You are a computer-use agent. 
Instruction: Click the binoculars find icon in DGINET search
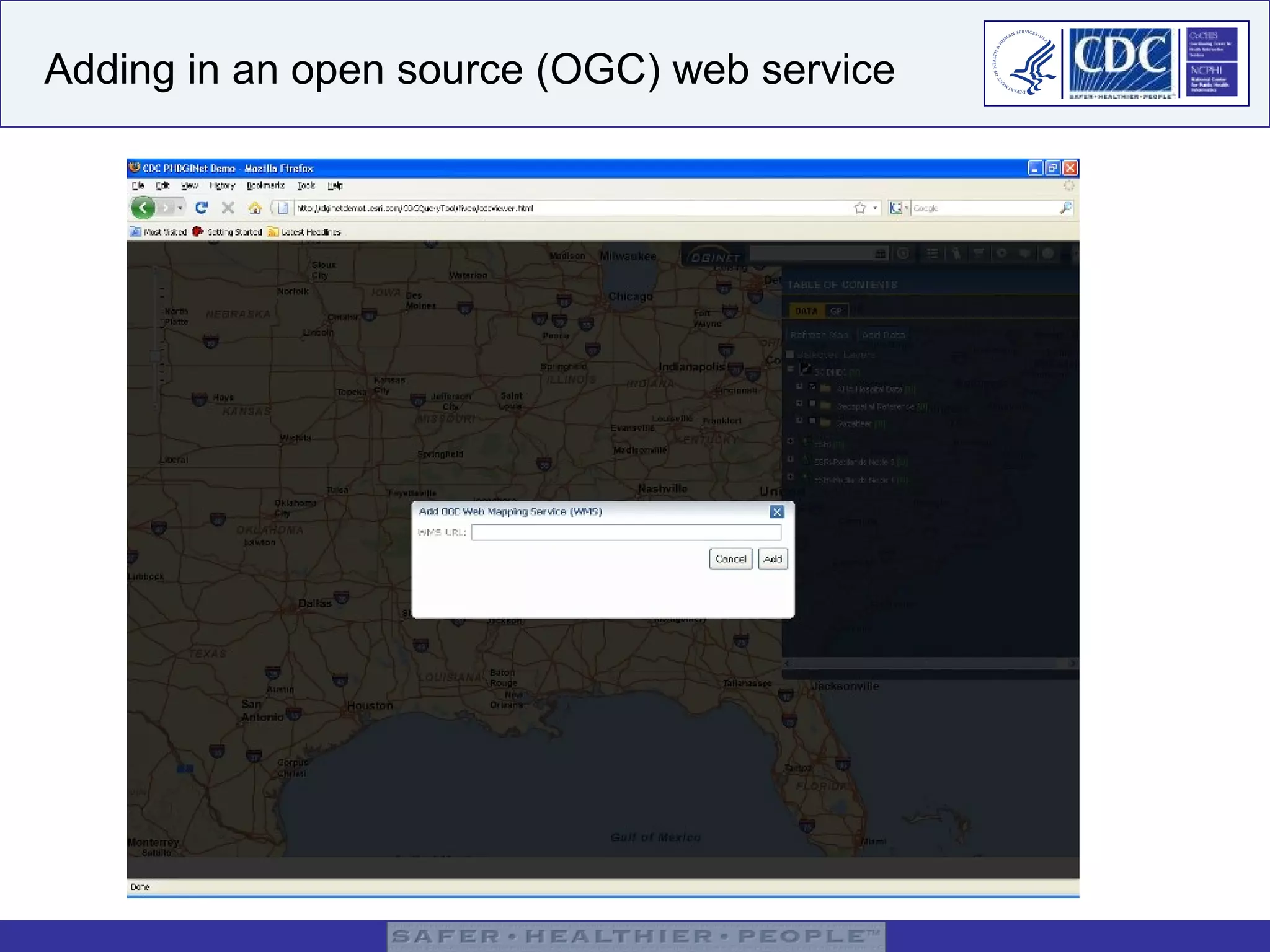880,253
